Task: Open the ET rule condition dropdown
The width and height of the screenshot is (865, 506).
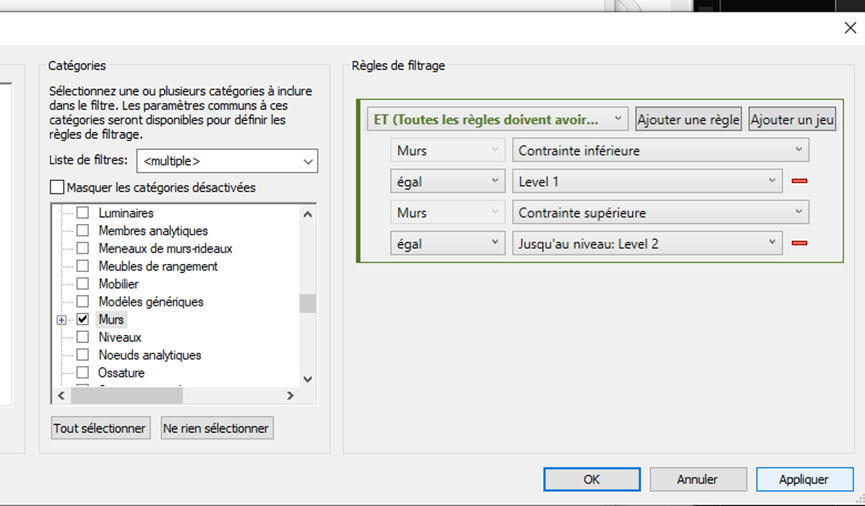Action: point(618,119)
